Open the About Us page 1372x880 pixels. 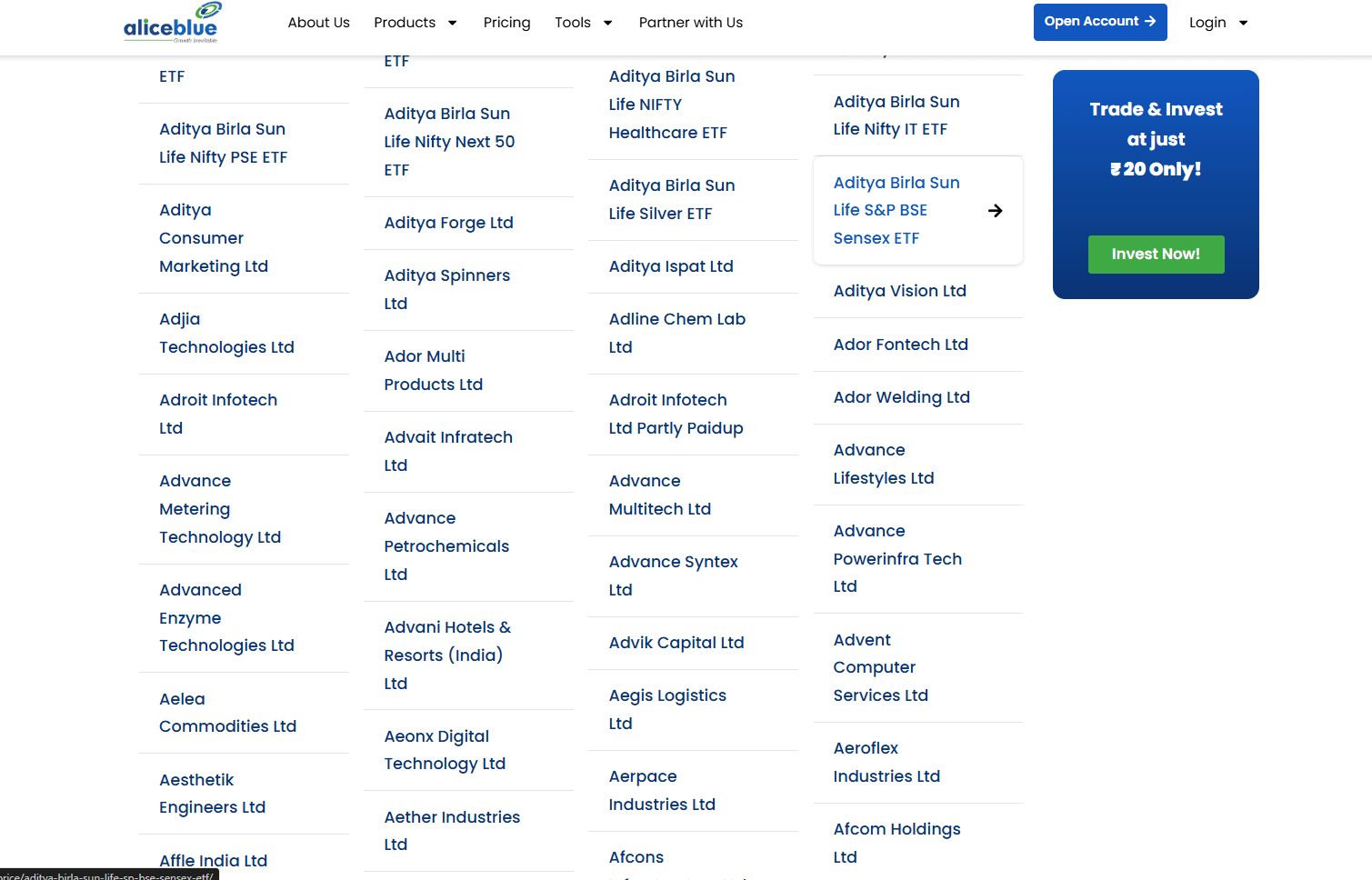tap(318, 23)
